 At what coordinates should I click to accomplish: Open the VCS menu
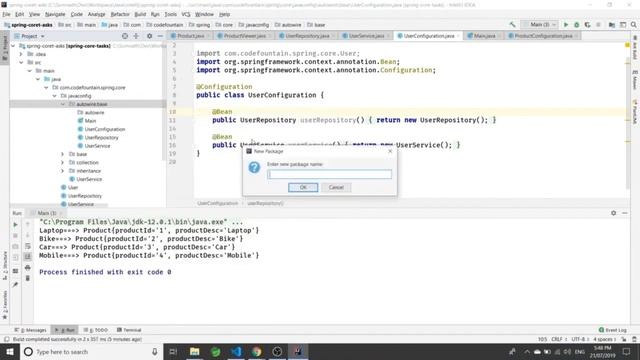tap(186, 14)
